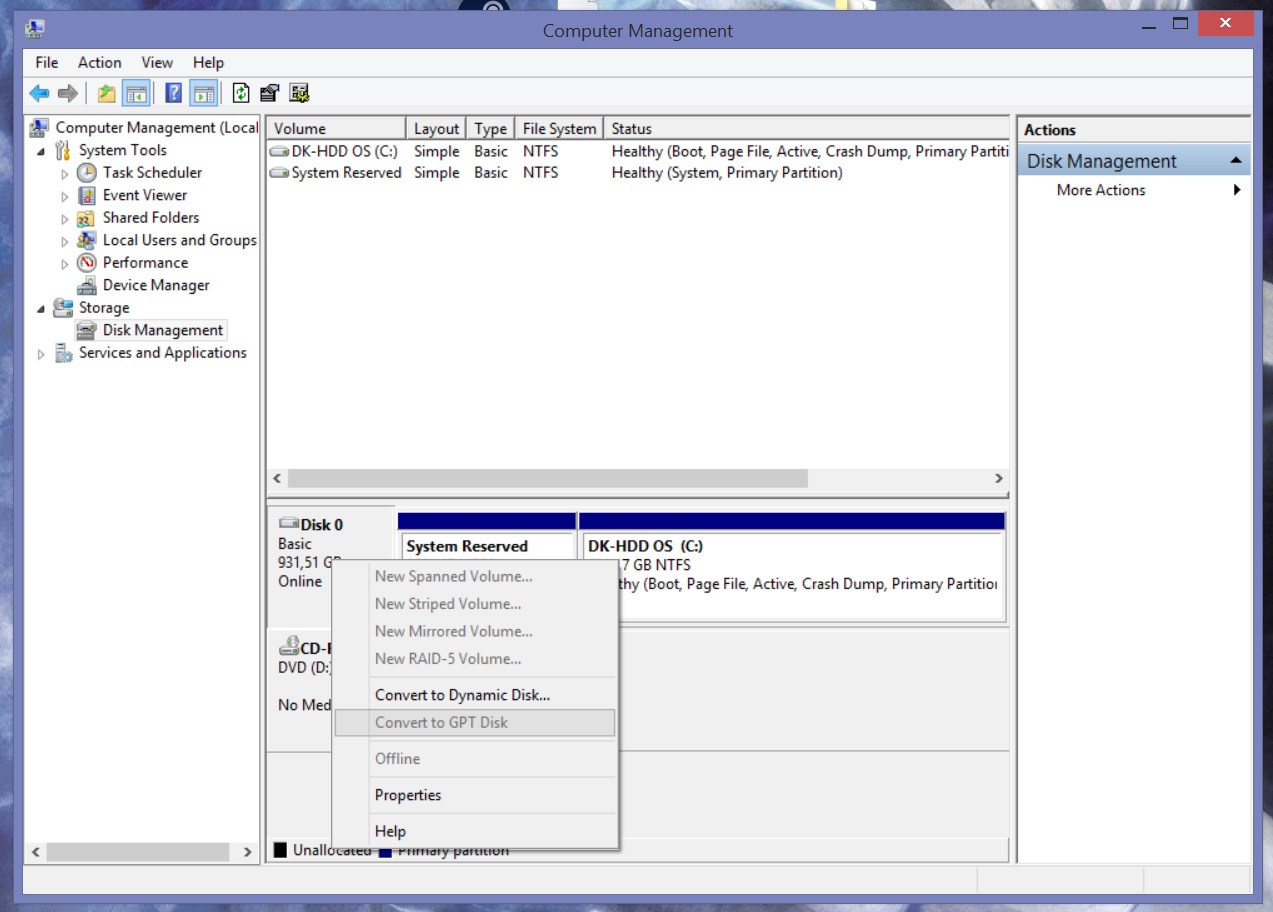Select the Shared Folders icon

pyautogui.click(x=87, y=218)
